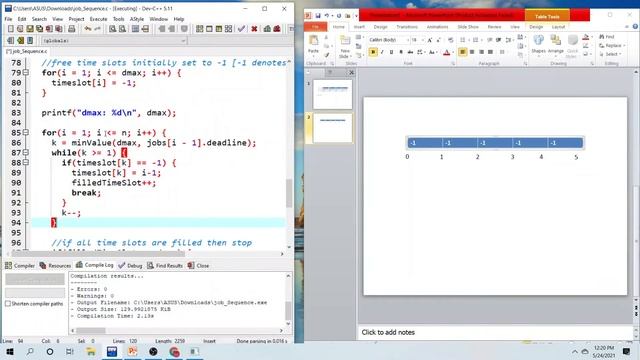
Task: Open font size dropdown in PowerPoint
Action: tap(422, 40)
